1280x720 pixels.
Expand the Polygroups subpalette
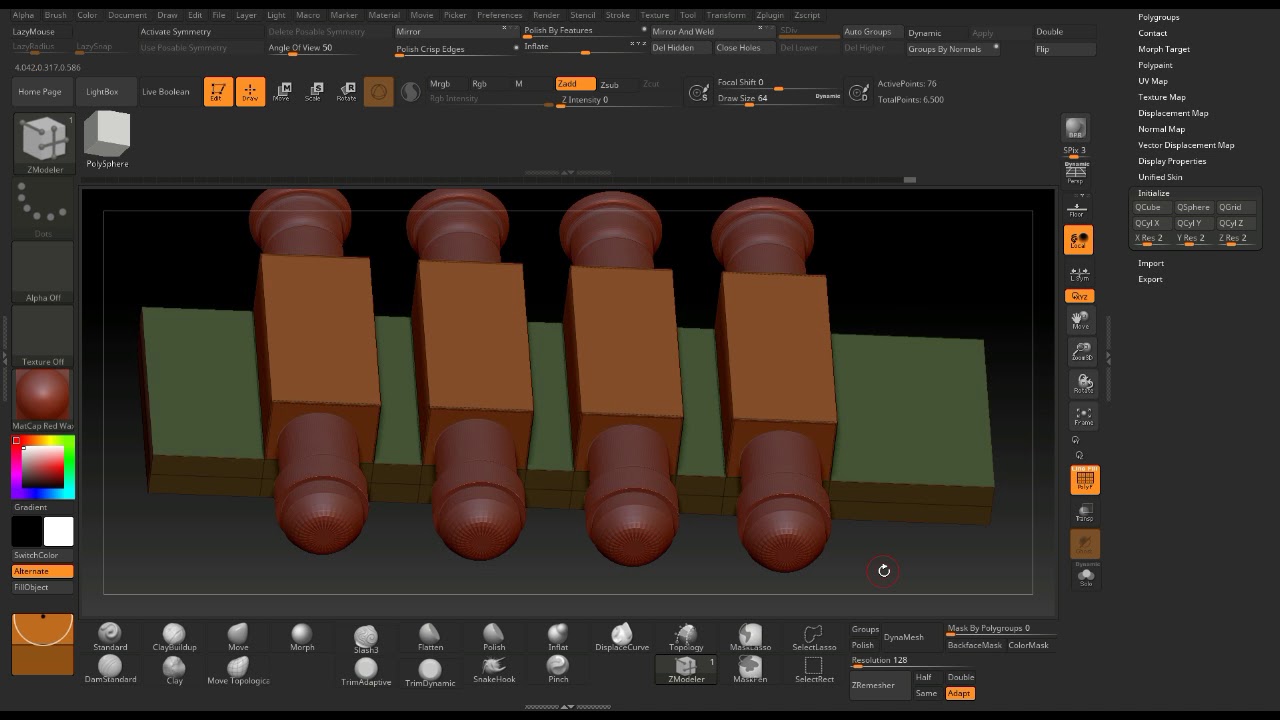(x=1158, y=17)
